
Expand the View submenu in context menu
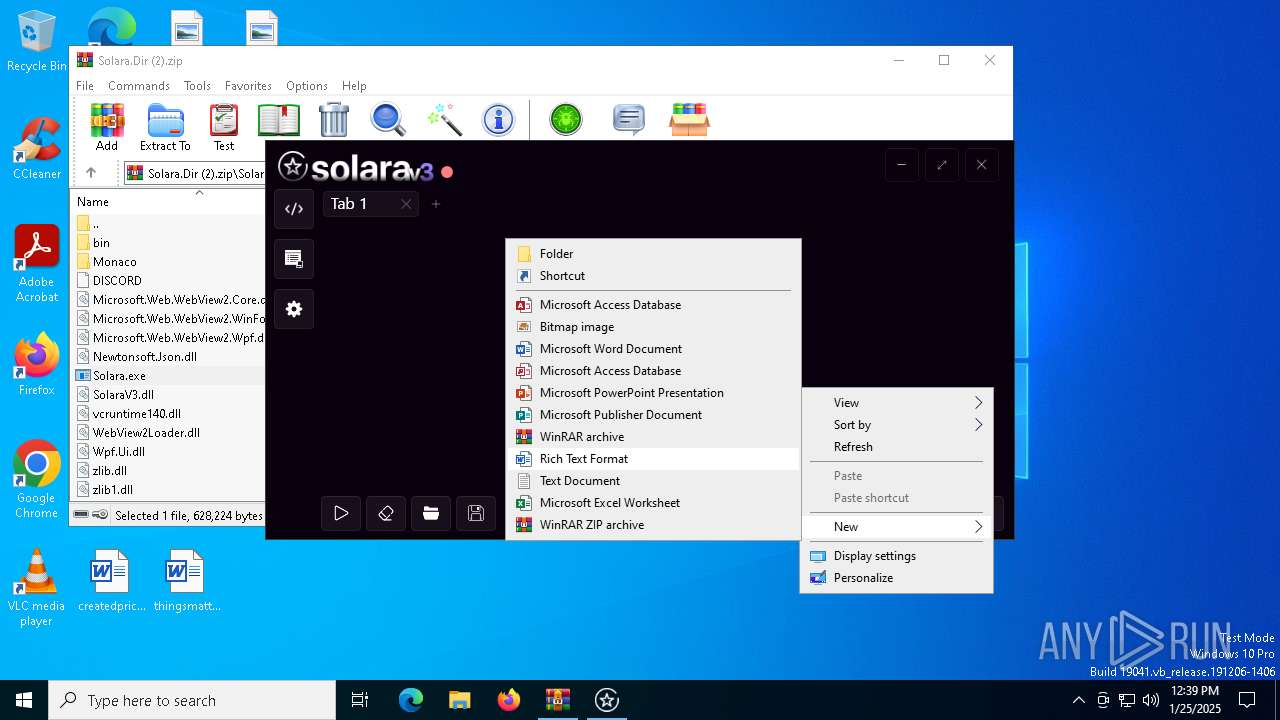point(897,403)
